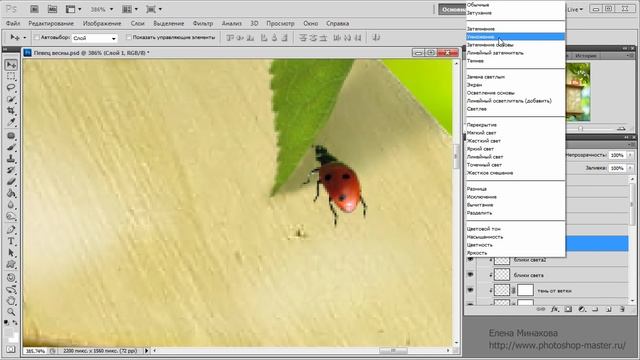Viewport: 640px width, 360px height.
Task: Open the Слой auto-select dropdown
Action: [x=95, y=38]
